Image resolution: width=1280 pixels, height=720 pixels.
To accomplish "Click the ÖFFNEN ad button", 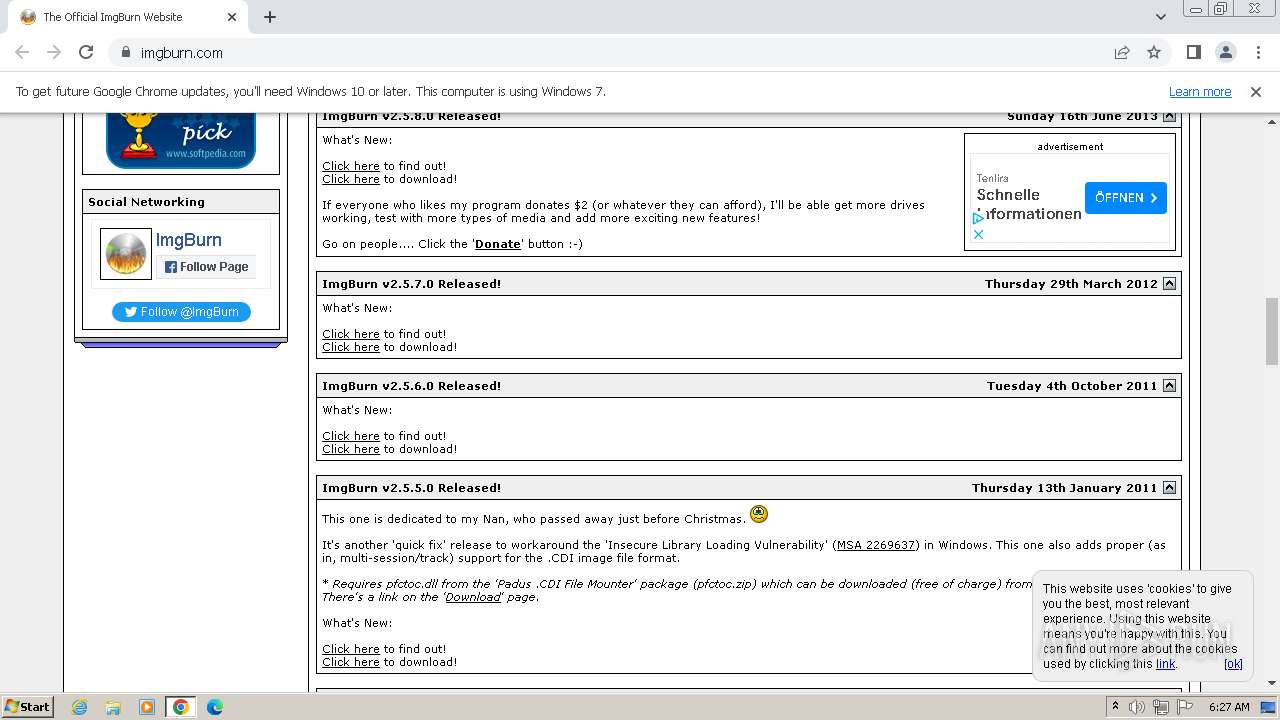I will tap(1125, 198).
